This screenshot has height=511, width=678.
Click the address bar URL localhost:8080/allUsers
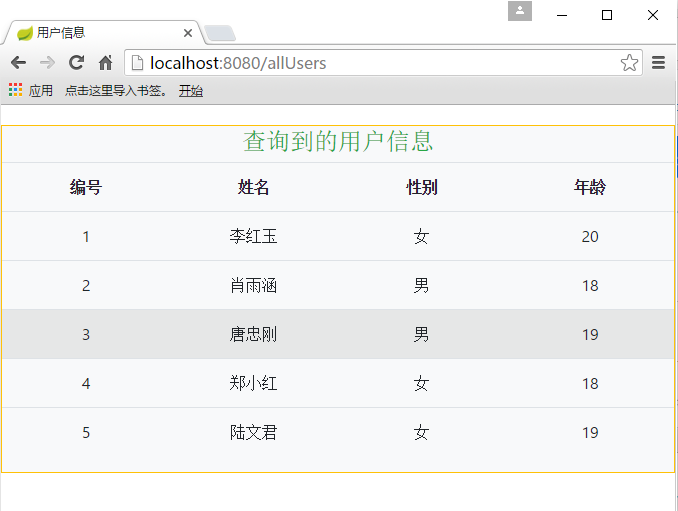click(238, 63)
